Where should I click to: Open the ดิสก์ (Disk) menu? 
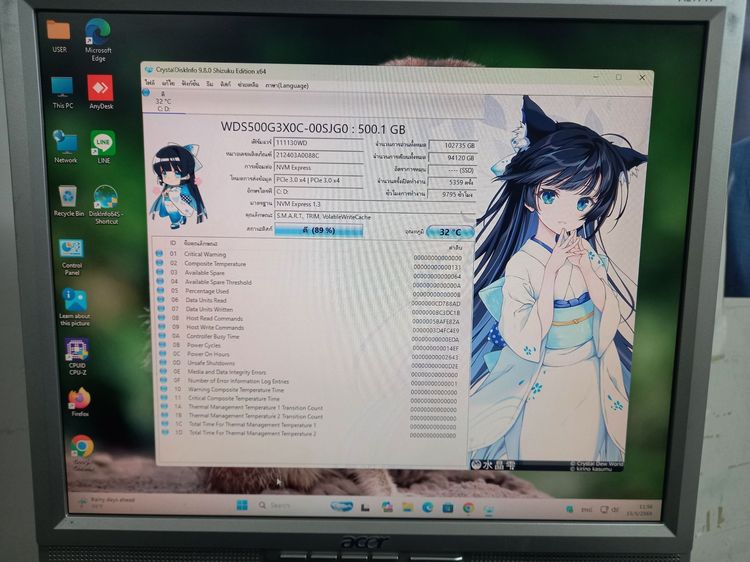pos(225,84)
